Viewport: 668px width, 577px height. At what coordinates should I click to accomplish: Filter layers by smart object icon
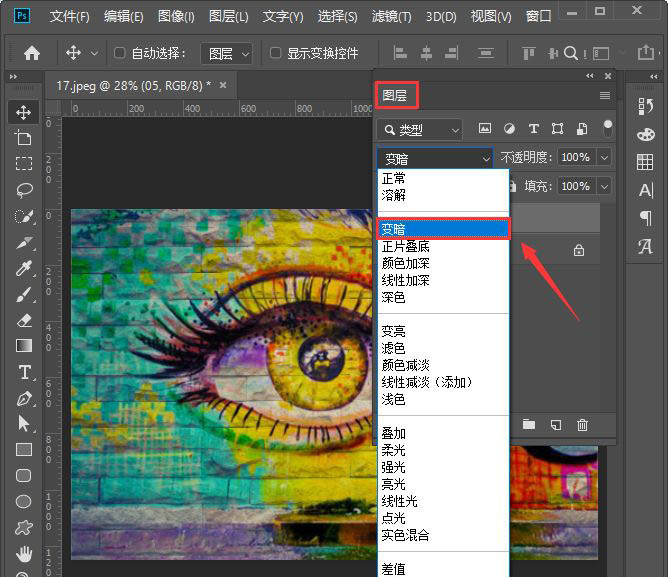click(x=582, y=128)
